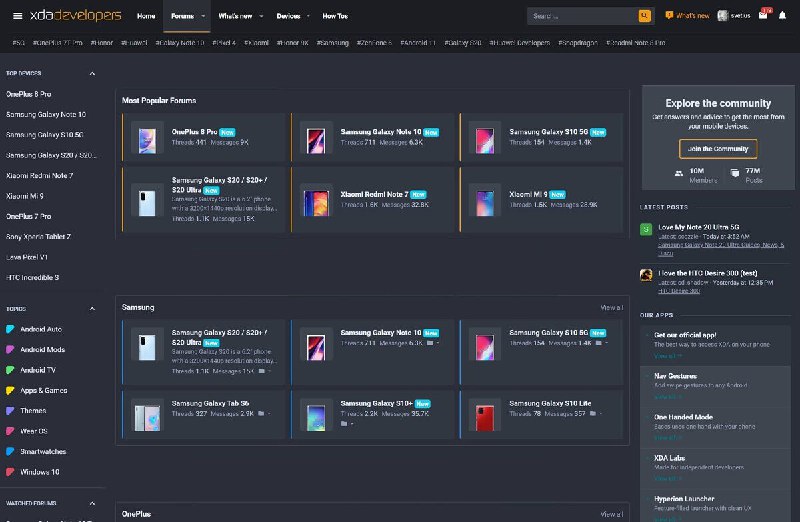Open Hyperion Launcher app entry
The width and height of the screenshot is (800, 522).
(684, 499)
